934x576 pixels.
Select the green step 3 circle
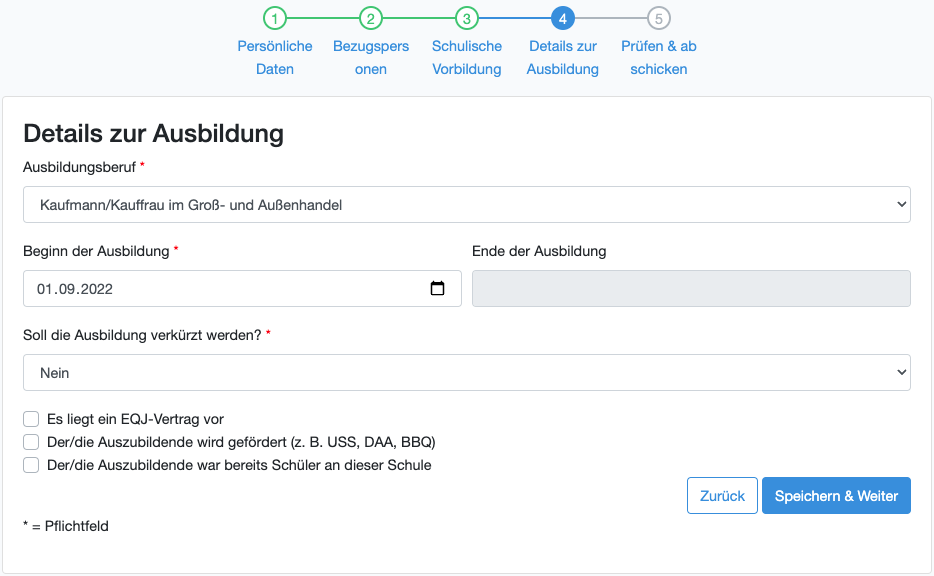(467, 18)
